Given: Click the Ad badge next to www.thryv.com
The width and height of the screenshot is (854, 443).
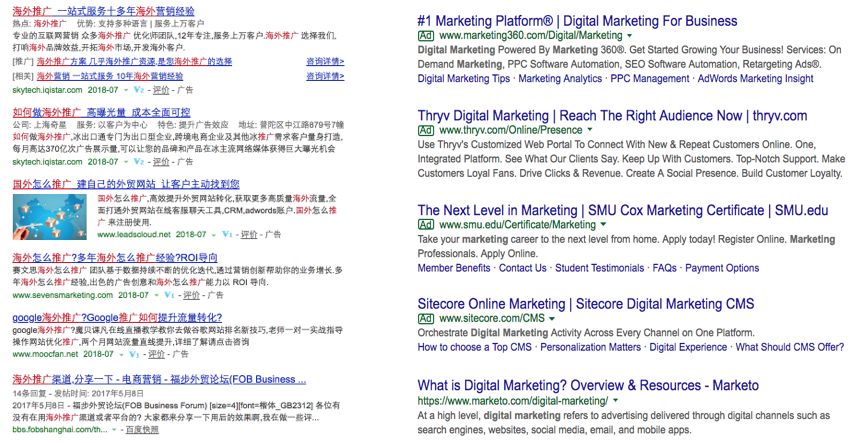Looking at the screenshot, I should coord(426,130).
